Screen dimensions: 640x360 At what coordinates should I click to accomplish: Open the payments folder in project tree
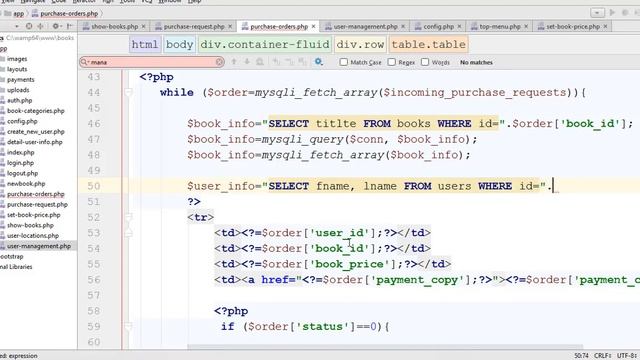20,80
